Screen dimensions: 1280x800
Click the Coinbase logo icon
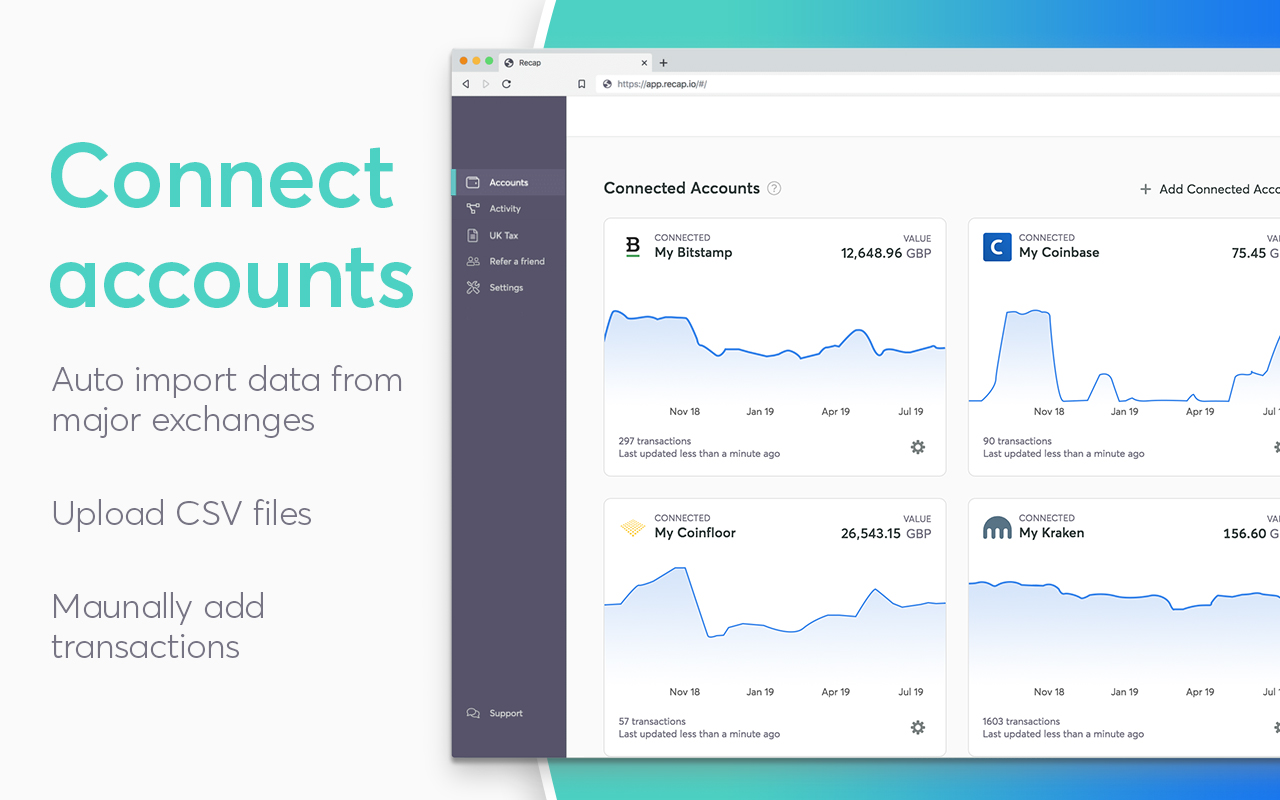[997, 247]
